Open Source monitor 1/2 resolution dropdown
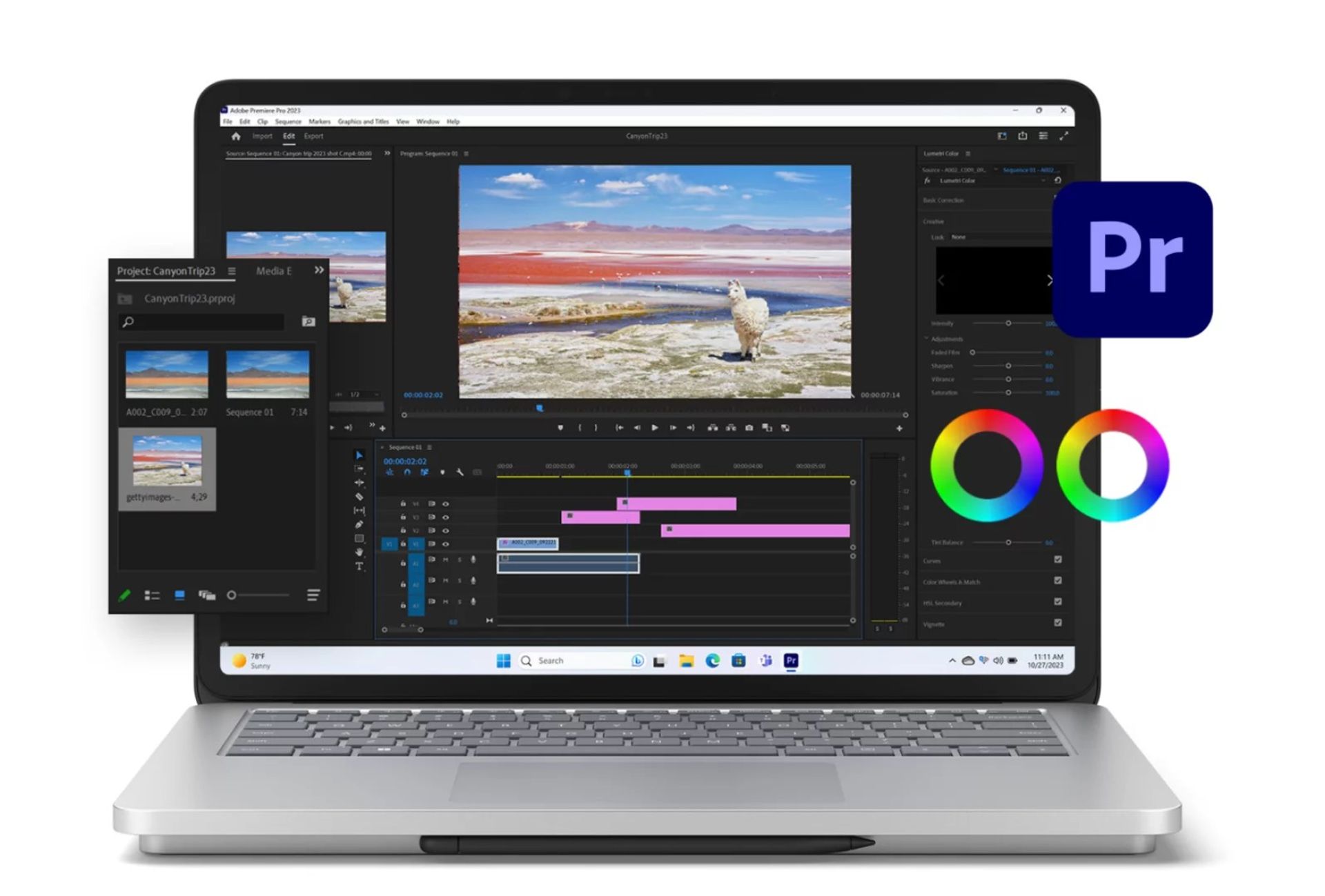 (364, 395)
